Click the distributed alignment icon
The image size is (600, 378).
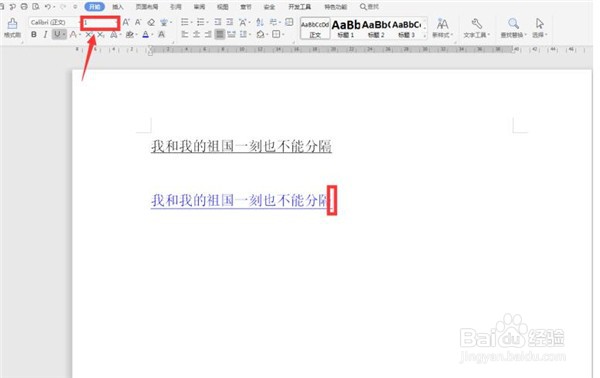(231, 35)
